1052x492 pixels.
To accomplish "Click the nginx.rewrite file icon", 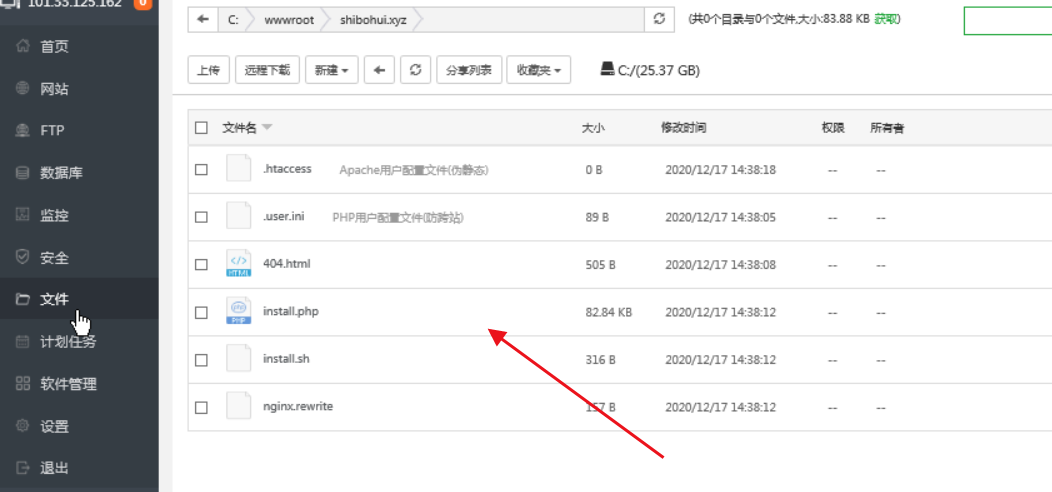I will coord(239,406).
